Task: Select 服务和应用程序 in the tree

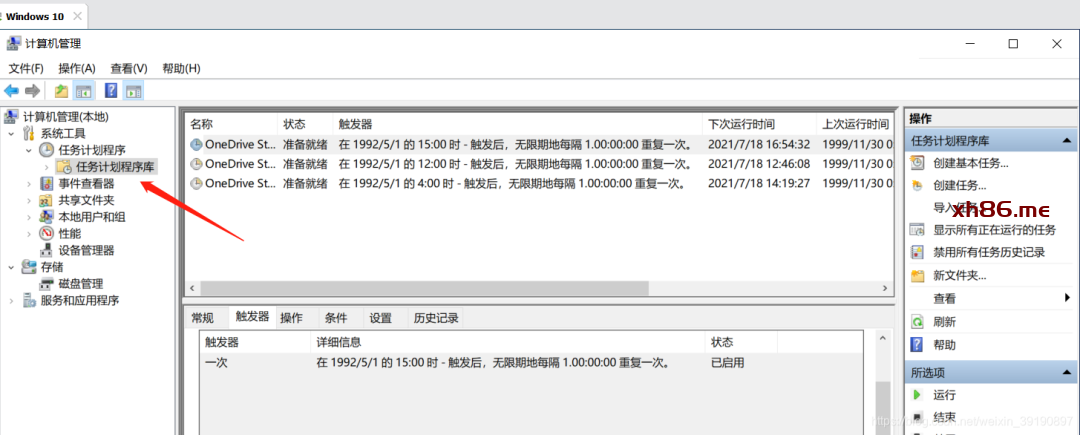Action: coord(80,301)
